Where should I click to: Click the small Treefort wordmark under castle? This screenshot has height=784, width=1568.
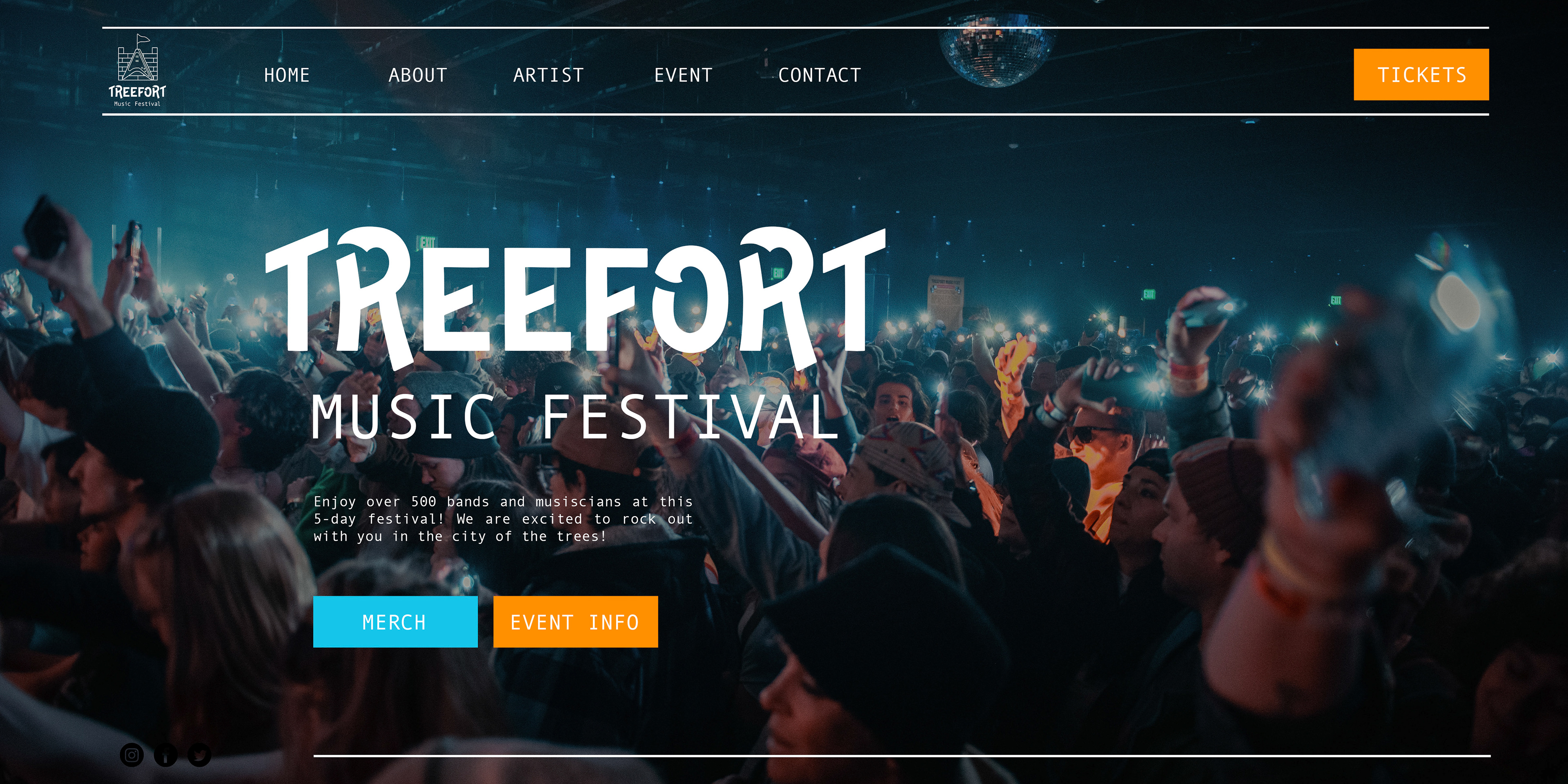tap(137, 92)
